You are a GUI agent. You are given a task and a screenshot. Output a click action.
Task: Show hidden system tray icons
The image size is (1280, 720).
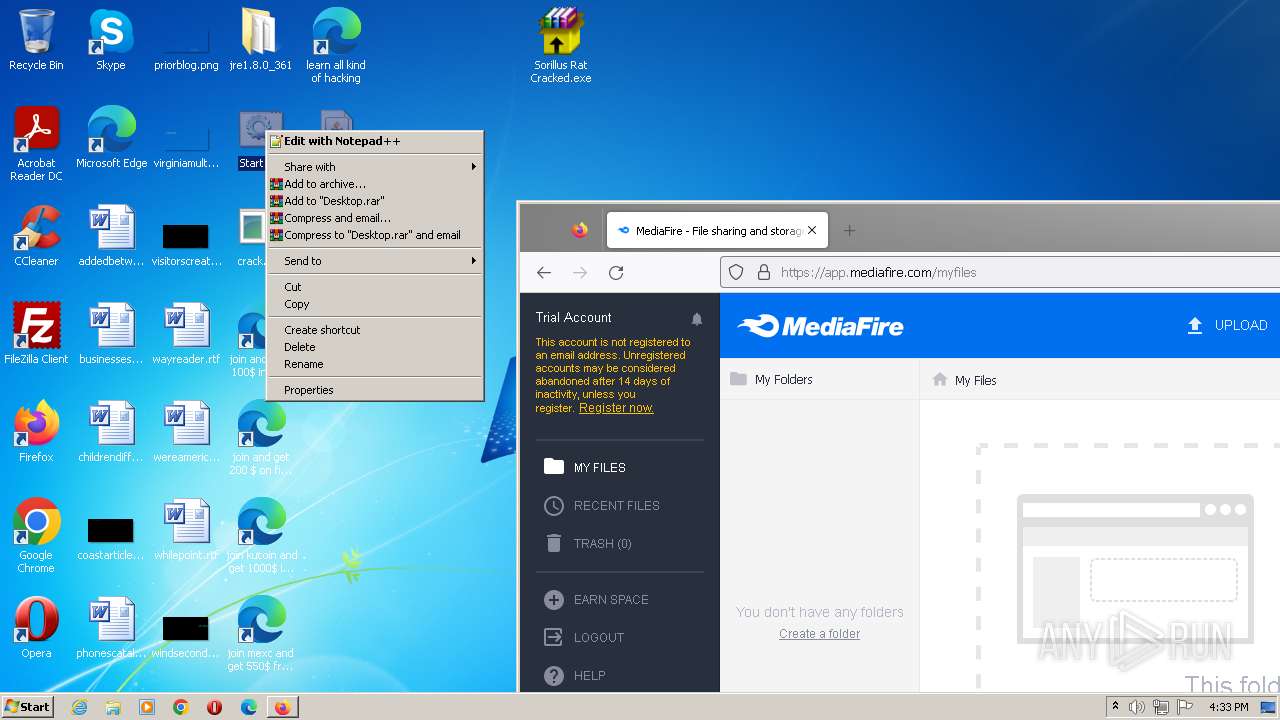(x=1115, y=707)
